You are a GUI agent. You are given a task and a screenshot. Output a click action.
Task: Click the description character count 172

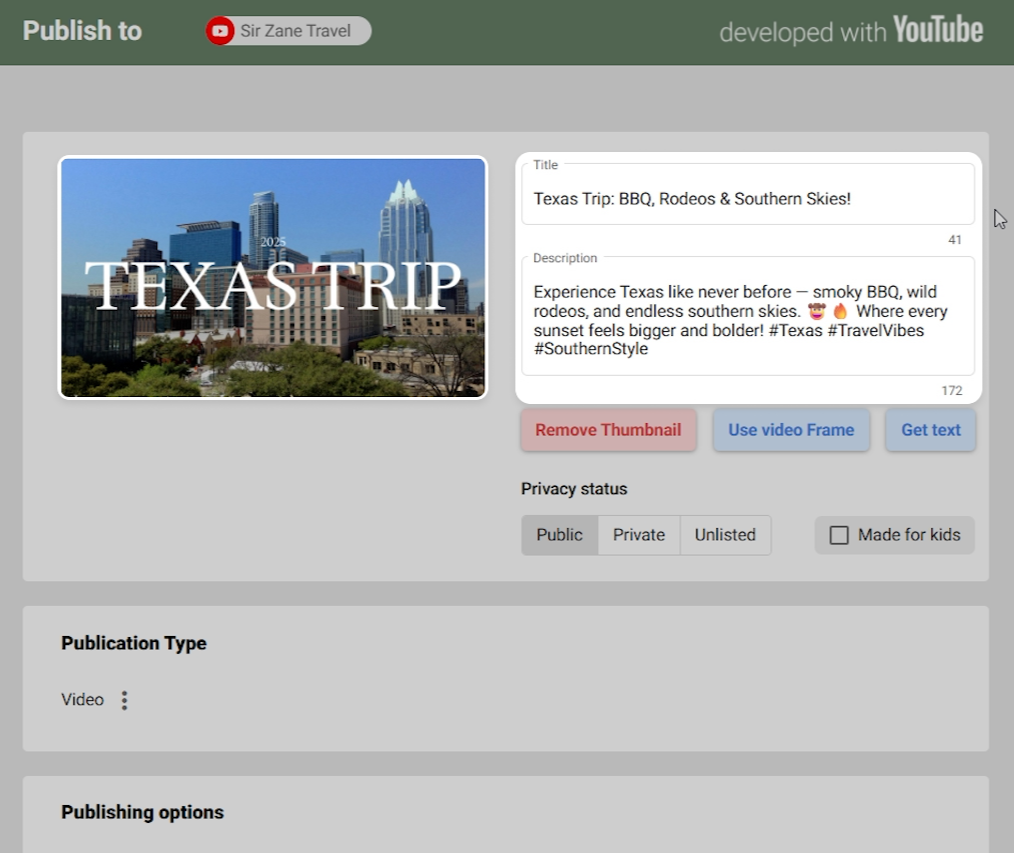click(951, 390)
